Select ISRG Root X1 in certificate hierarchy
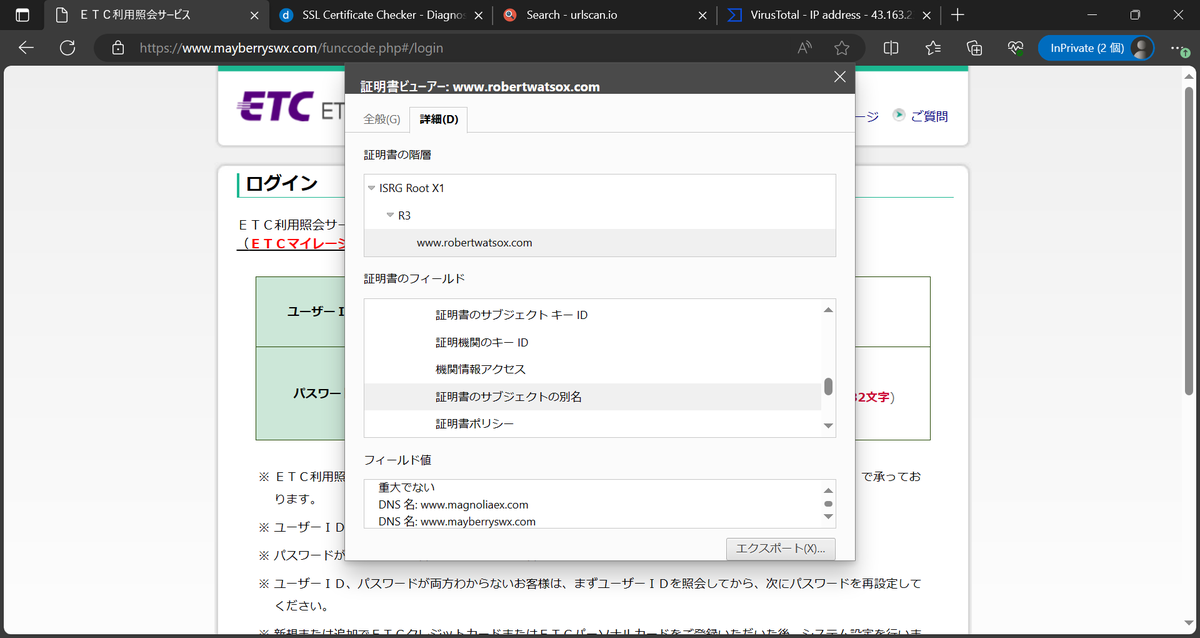Image resolution: width=1200 pixels, height=638 pixels. [x=412, y=188]
